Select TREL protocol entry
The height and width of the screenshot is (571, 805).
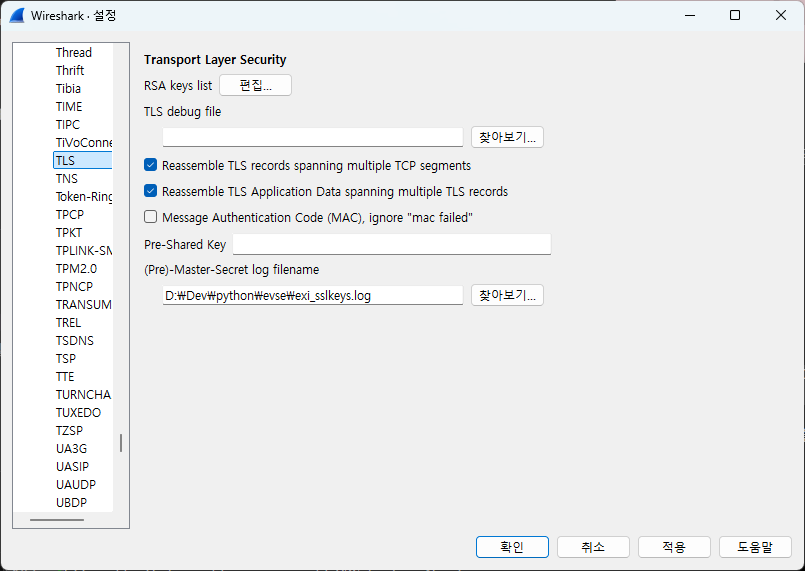coord(68,322)
